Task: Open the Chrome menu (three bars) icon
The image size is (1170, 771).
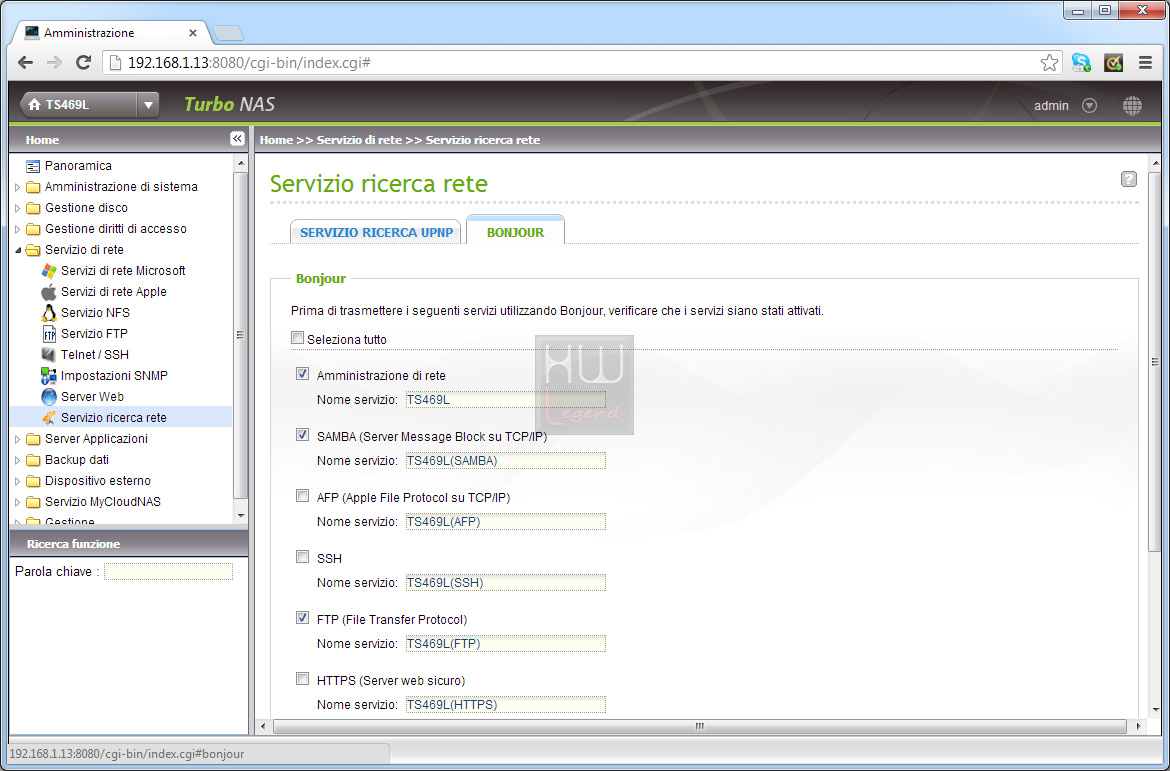Action: pyautogui.click(x=1145, y=63)
